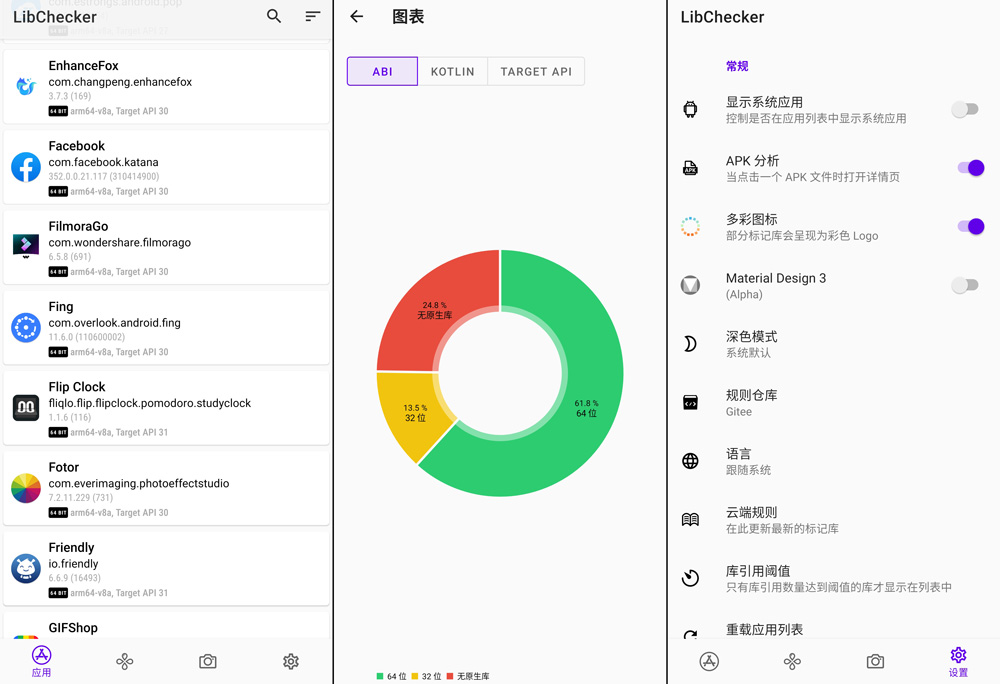
Task: Open search in the app list
Action: point(274,16)
